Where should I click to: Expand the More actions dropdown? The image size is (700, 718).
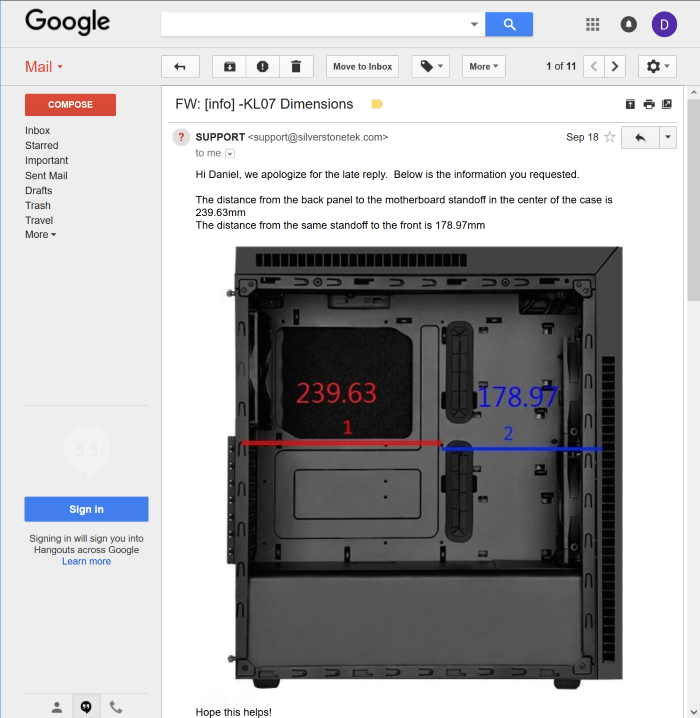pos(484,67)
